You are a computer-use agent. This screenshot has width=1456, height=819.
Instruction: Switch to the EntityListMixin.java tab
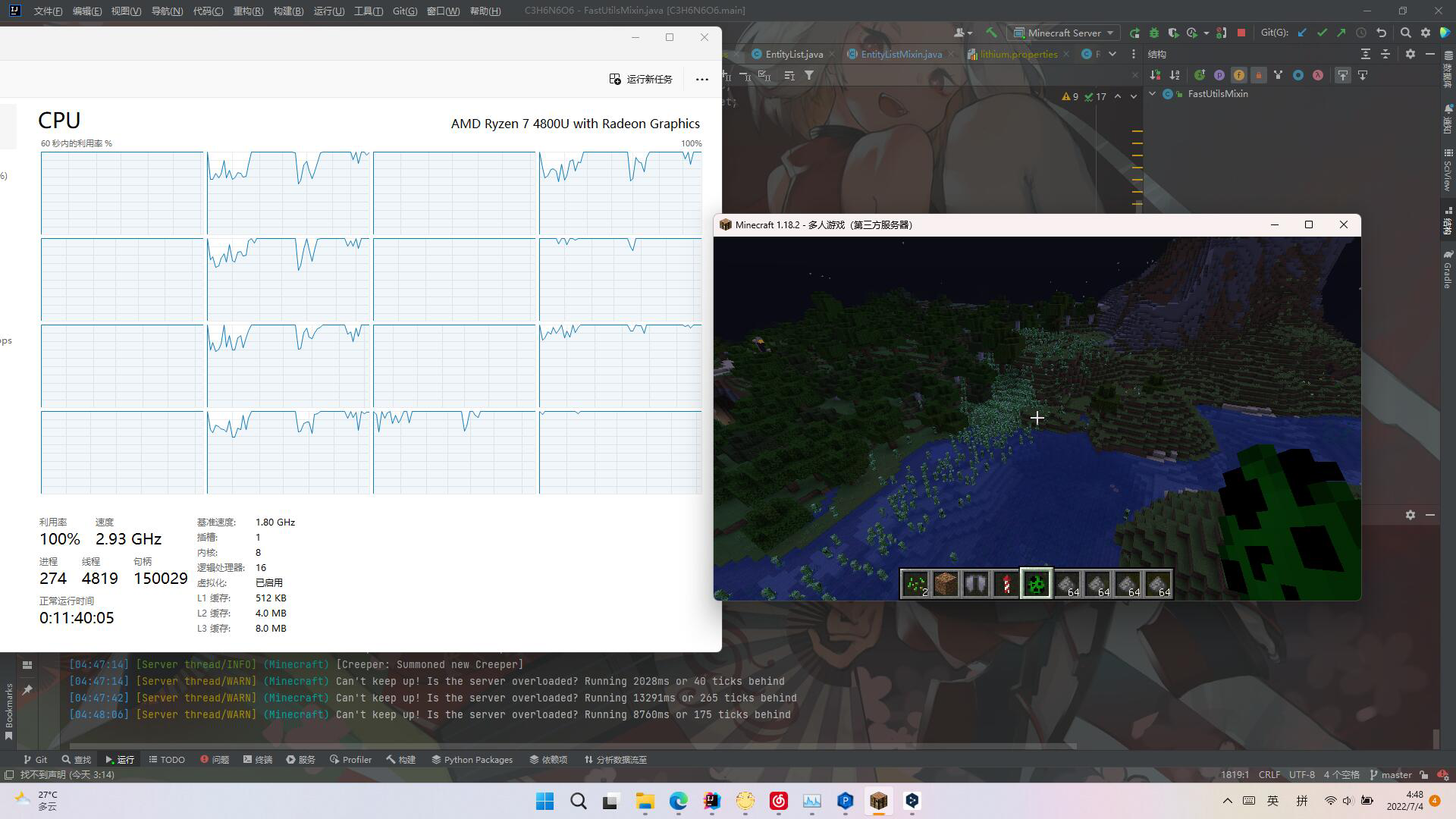pyautogui.click(x=901, y=54)
